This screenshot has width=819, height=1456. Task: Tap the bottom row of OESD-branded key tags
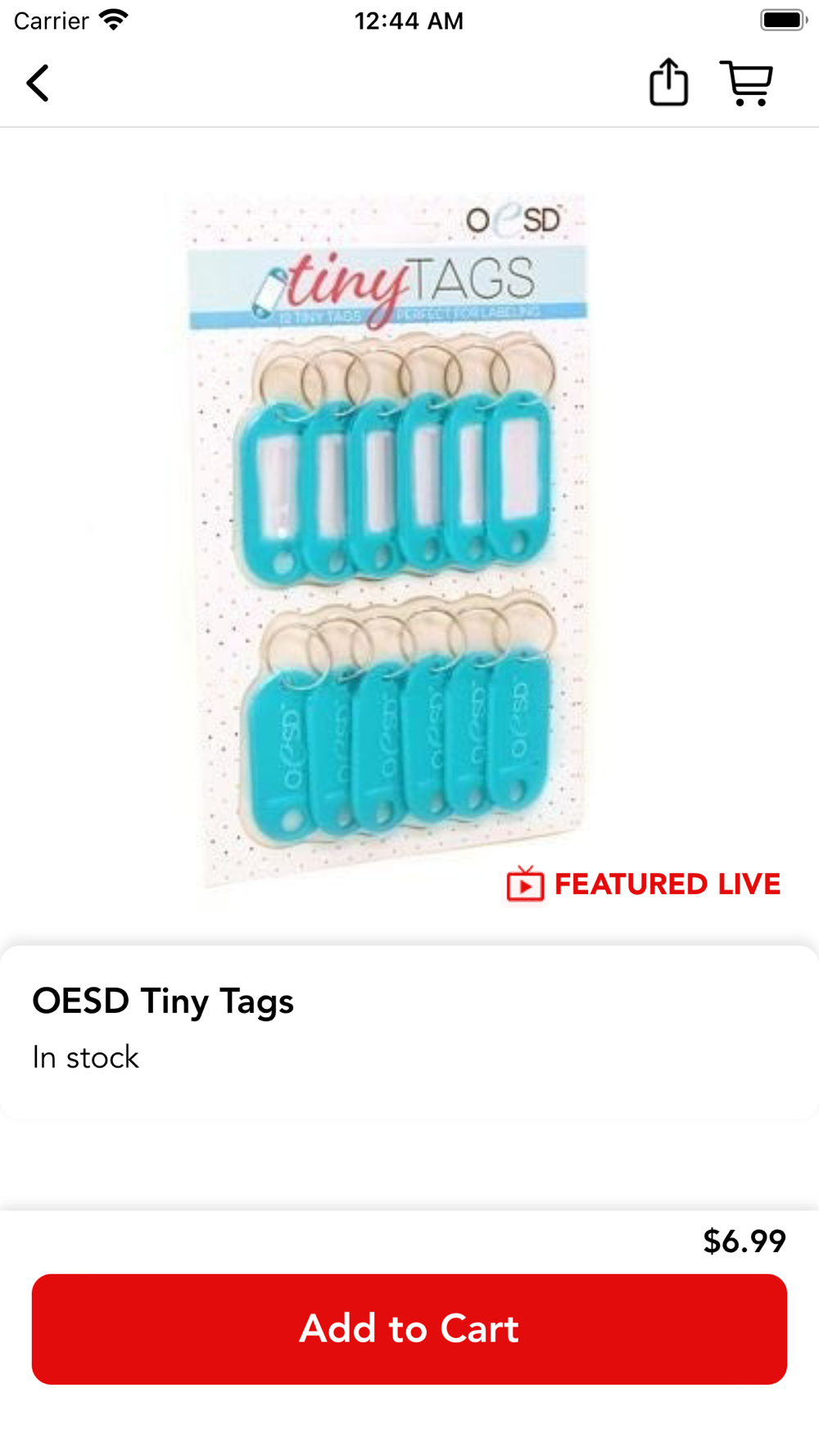(x=397, y=719)
